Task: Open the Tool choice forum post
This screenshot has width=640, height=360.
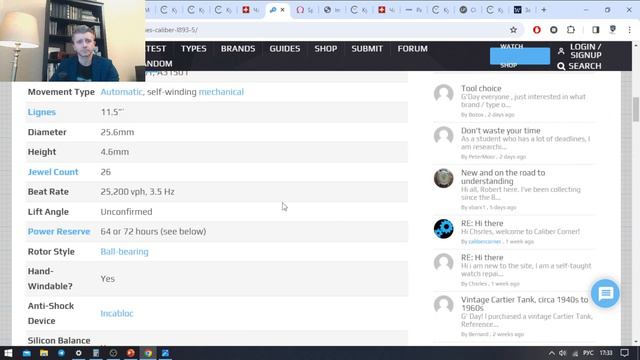Action: 481,88
